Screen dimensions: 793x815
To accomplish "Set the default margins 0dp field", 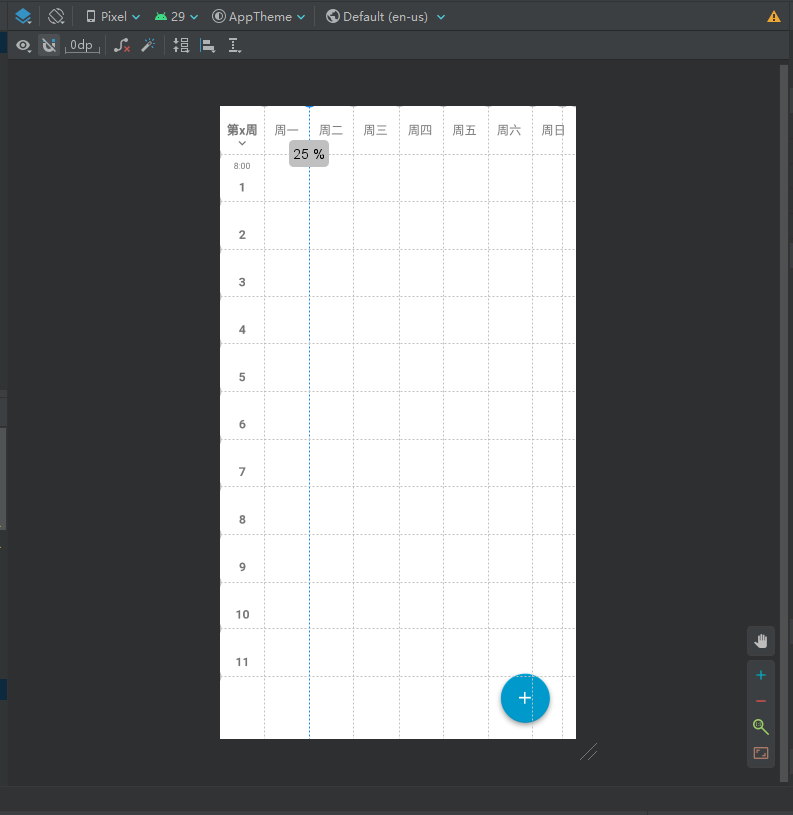I will 82,46.
